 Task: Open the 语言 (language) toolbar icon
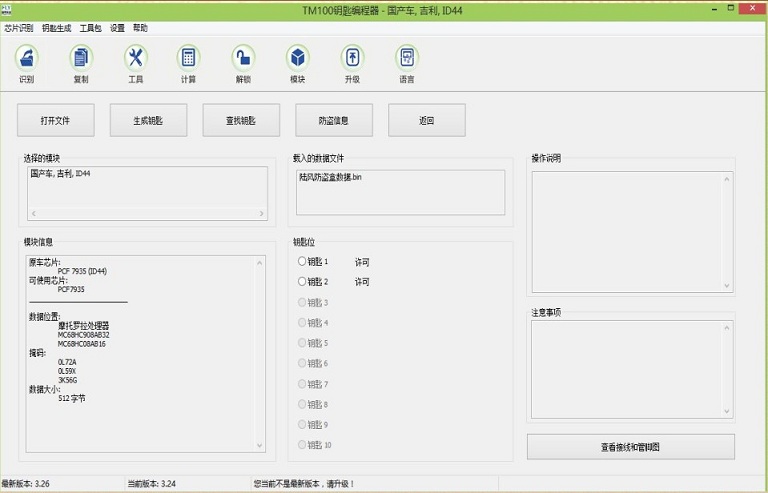click(x=407, y=63)
